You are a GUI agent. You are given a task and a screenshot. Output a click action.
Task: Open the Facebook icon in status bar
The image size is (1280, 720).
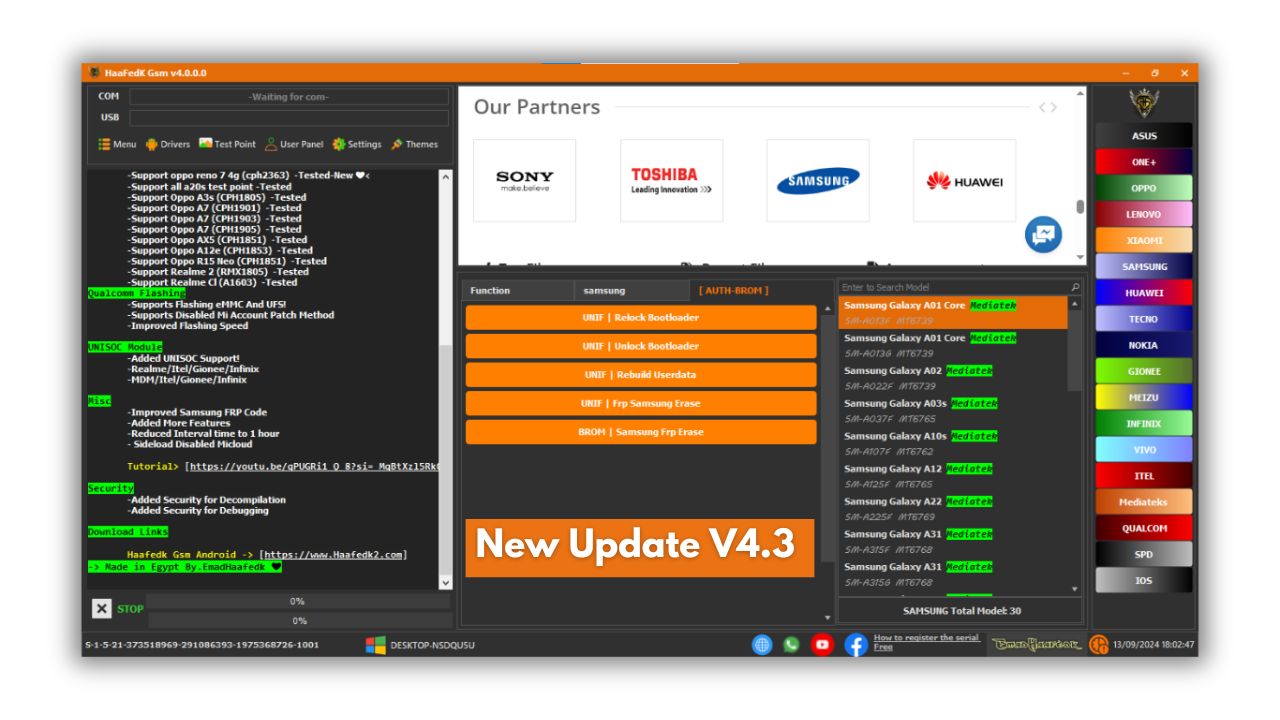pyautogui.click(x=856, y=645)
